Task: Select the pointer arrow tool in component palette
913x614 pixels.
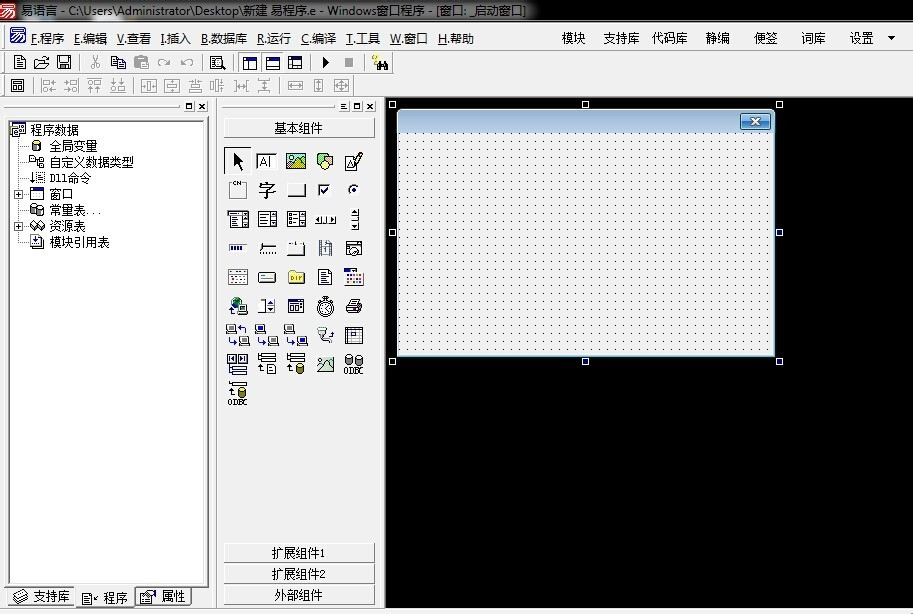Action: pos(238,161)
